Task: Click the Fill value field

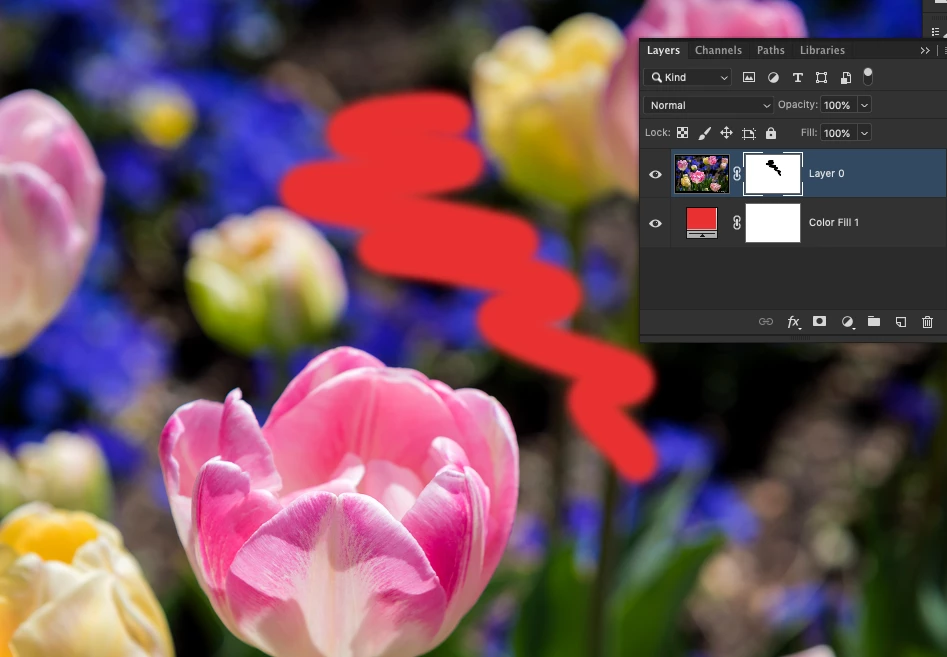Action: point(838,133)
